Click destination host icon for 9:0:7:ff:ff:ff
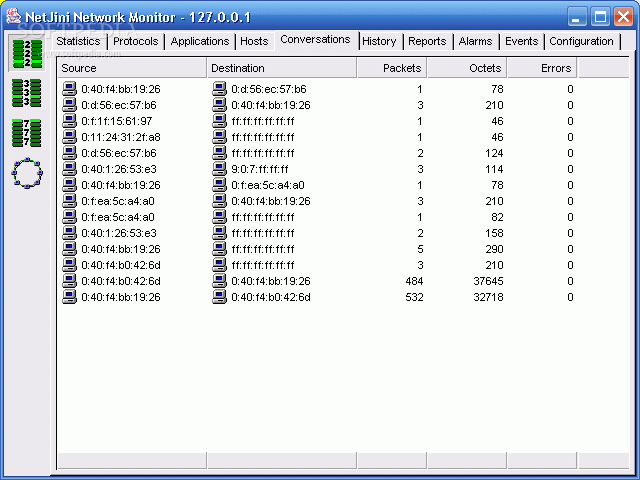640x480 pixels. [220, 169]
